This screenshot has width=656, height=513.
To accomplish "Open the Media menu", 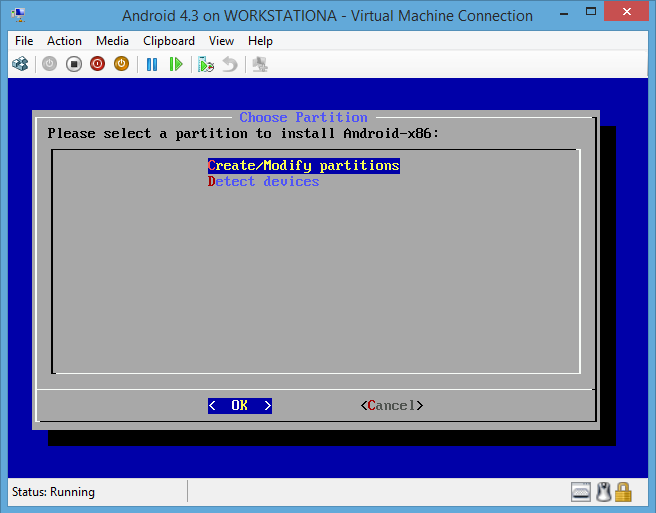I will click(112, 41).
